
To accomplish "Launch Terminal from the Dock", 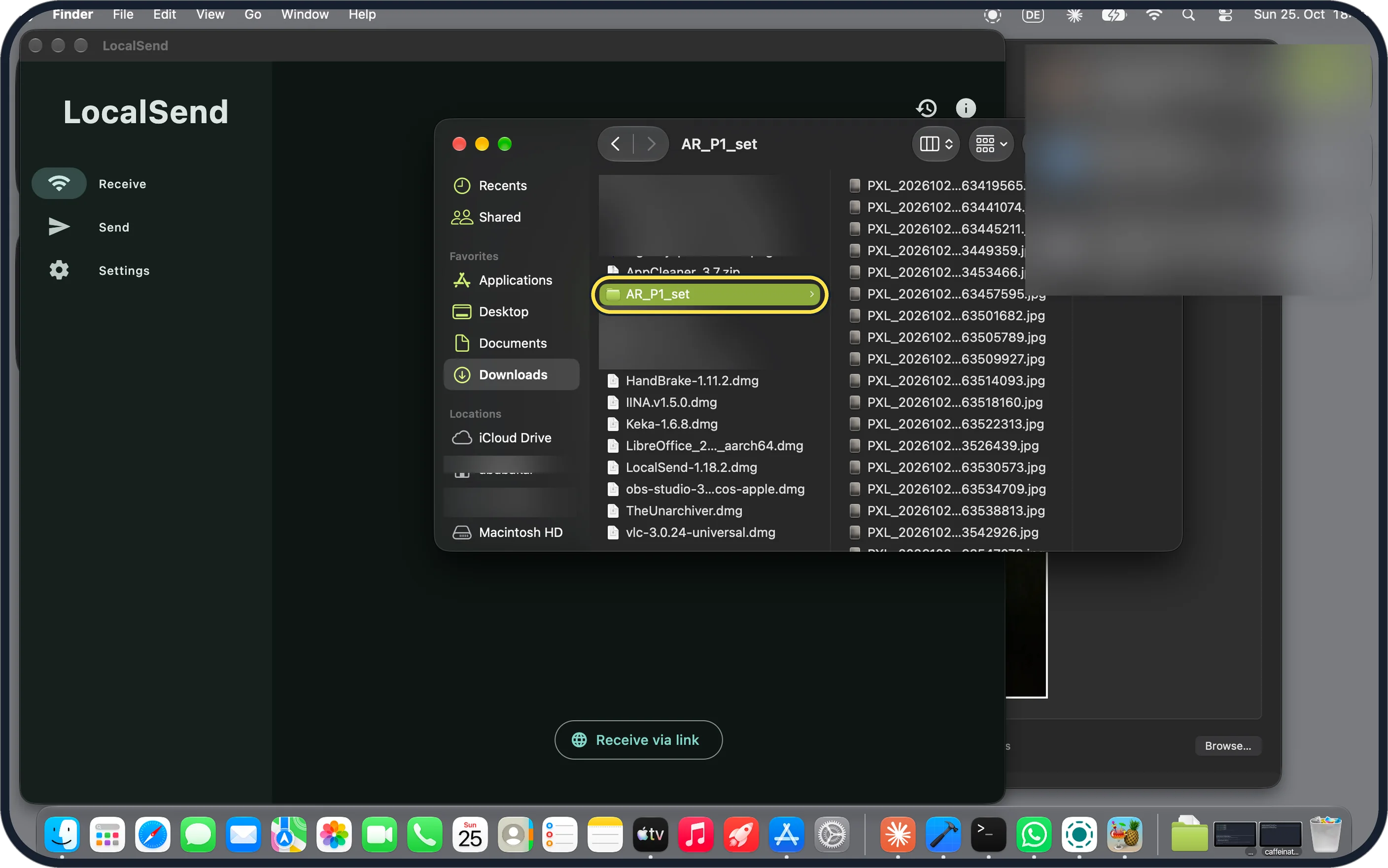I will click(988, 834).
